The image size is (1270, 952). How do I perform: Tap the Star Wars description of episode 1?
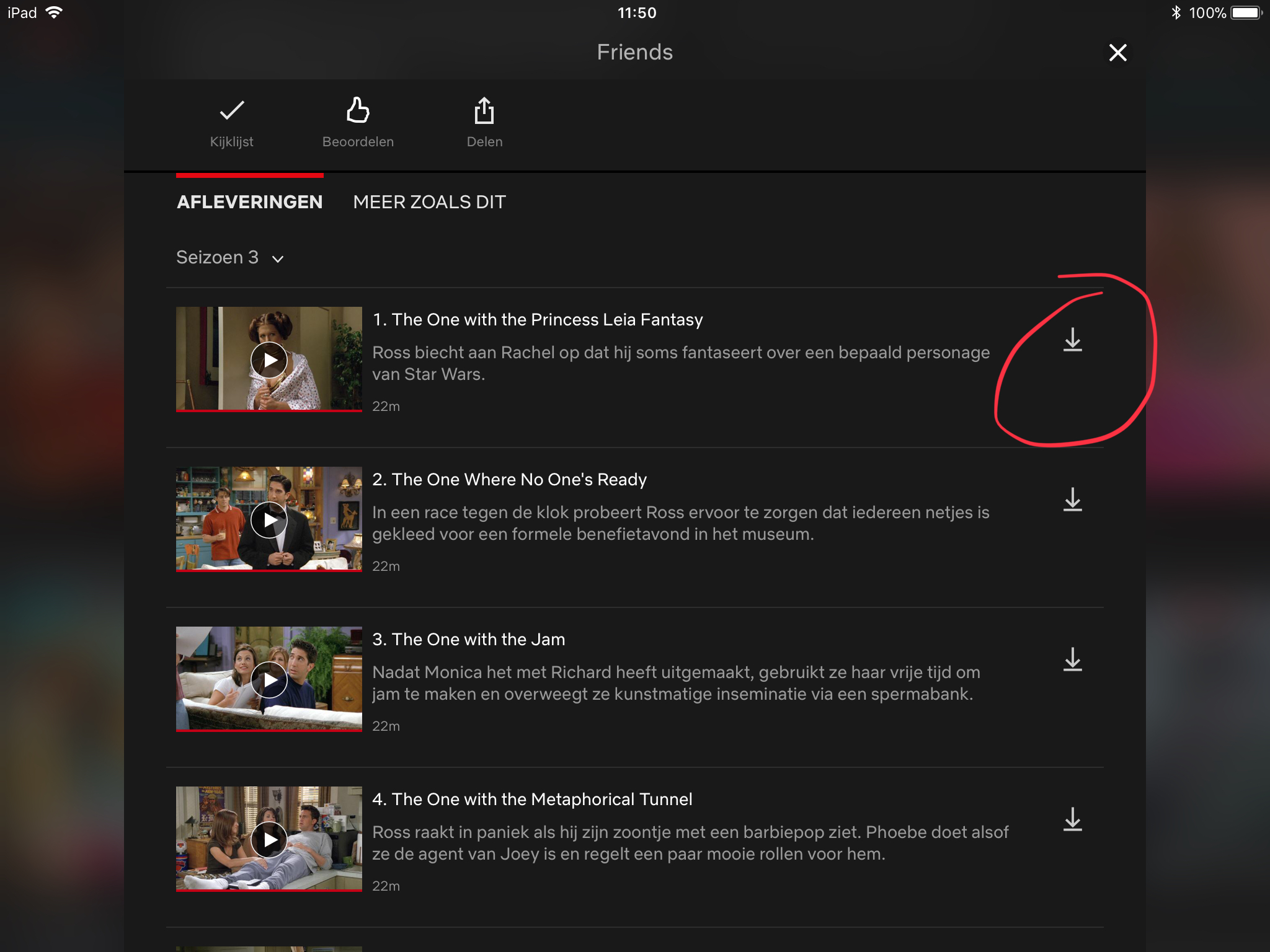coord(681,363)
